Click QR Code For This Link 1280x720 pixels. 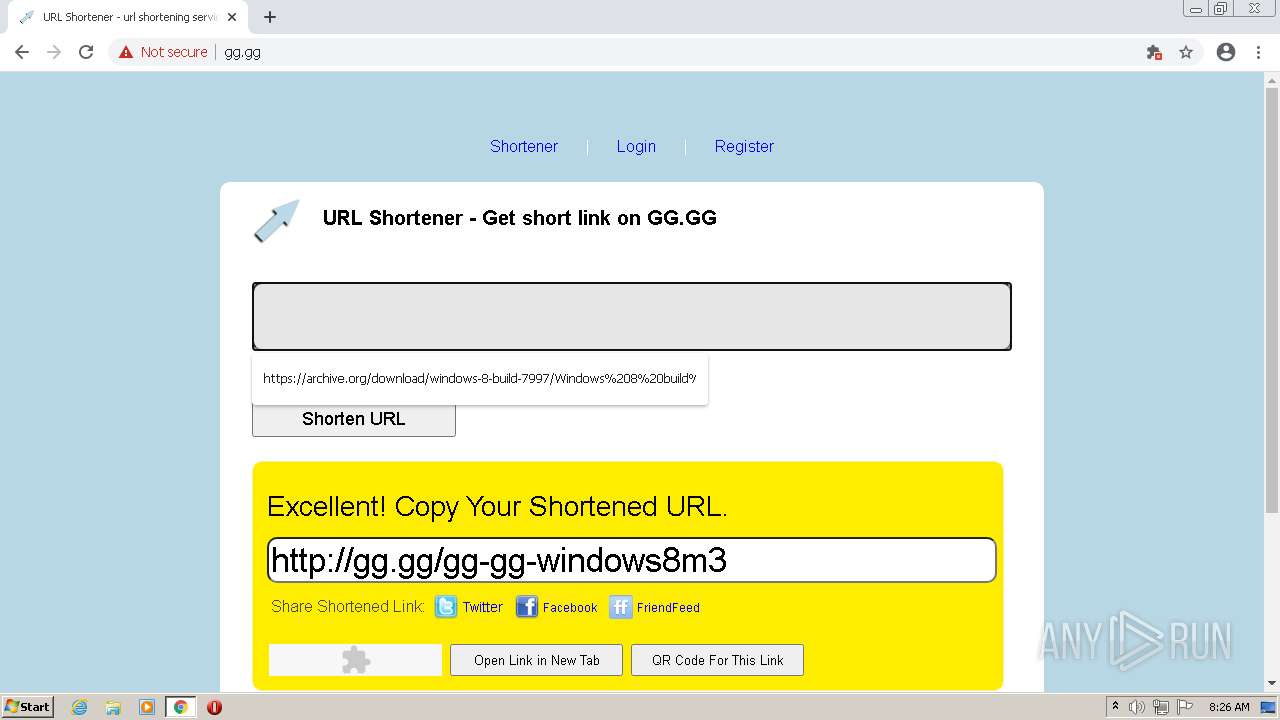(x=718, y=660)
